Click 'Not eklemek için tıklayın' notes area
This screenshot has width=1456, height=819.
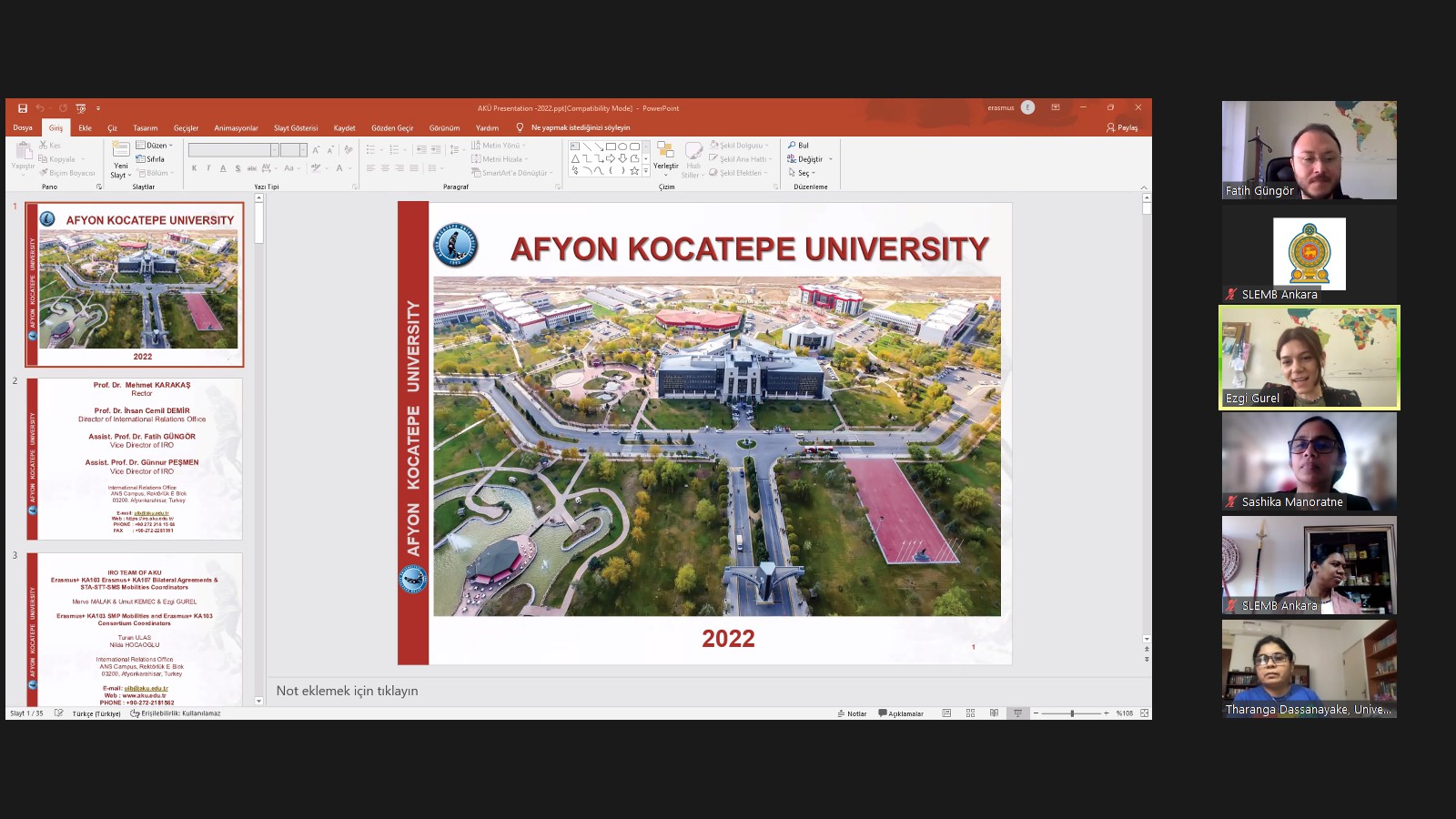coord(347,691)
